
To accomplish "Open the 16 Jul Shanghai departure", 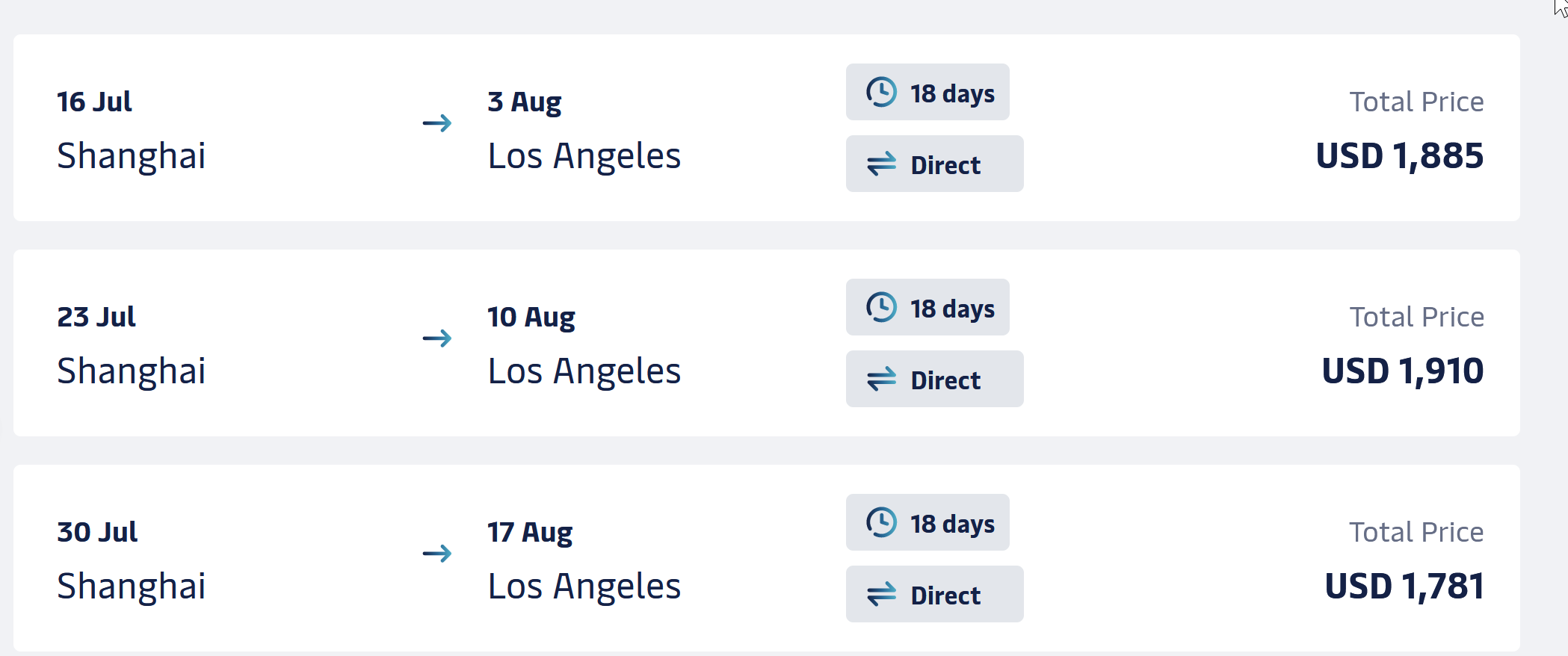I will coord(132,129).
